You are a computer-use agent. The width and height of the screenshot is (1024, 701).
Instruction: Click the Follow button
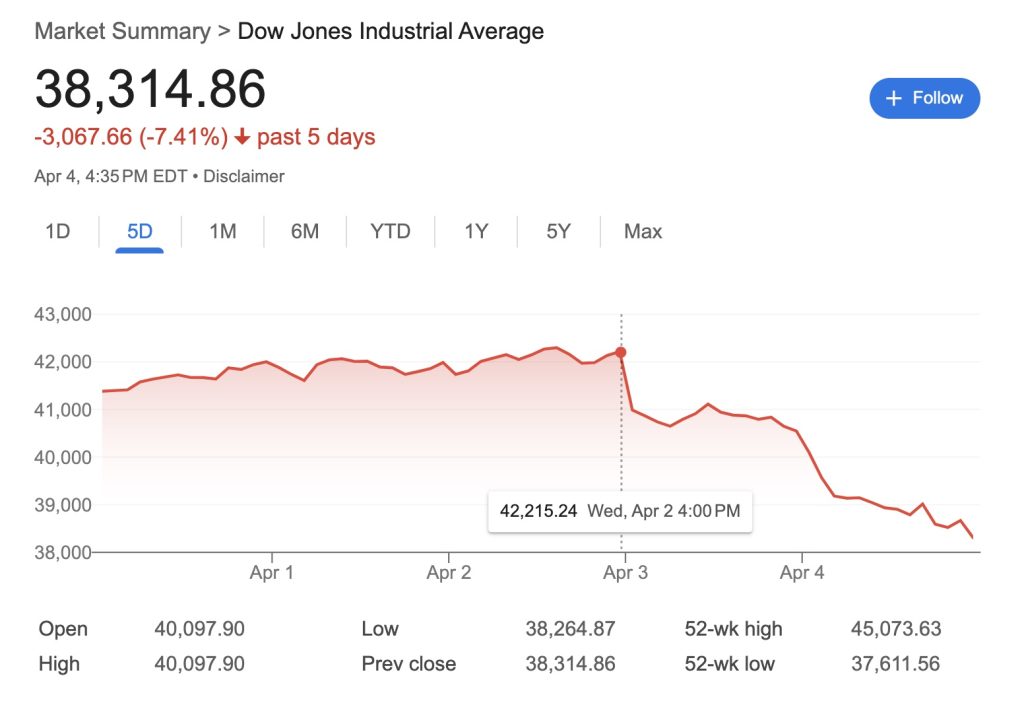point(924,98)
